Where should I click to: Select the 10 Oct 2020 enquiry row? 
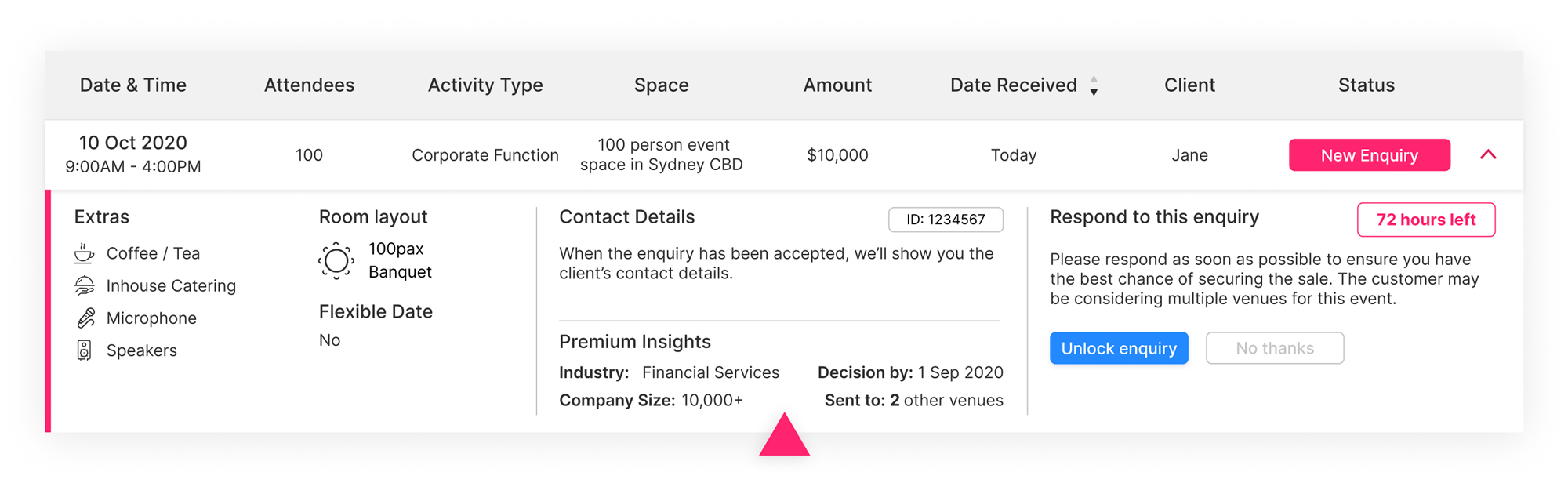click(x=784, y=155)
